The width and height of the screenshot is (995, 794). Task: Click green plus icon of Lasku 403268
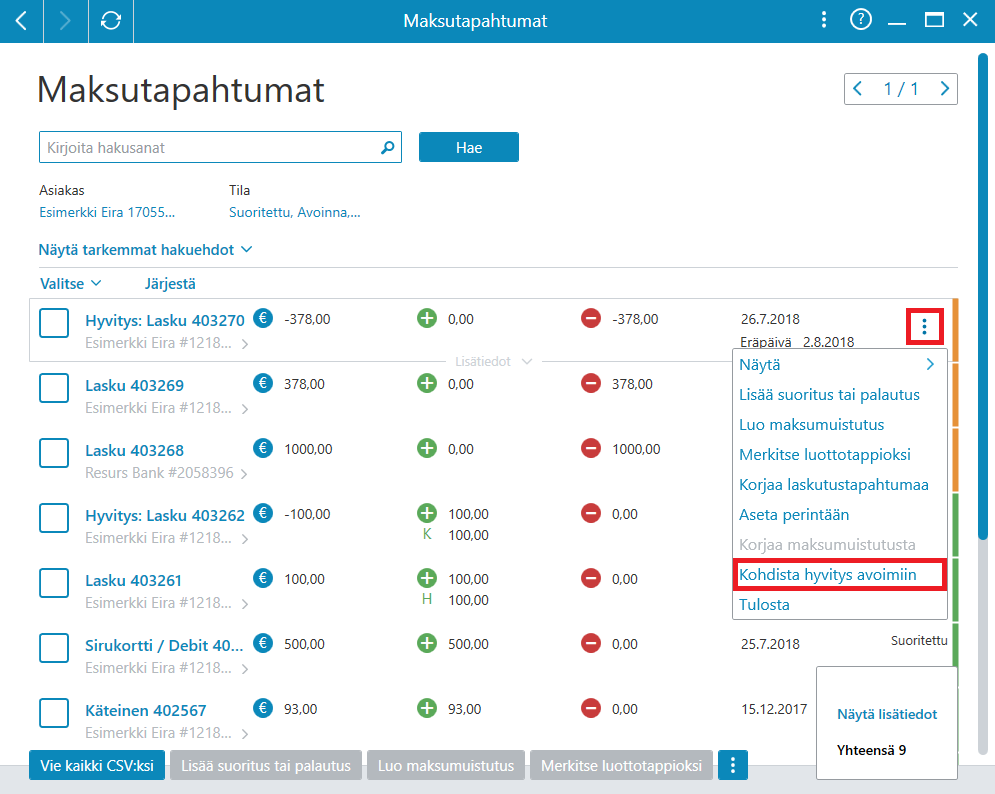click(427, 448)
